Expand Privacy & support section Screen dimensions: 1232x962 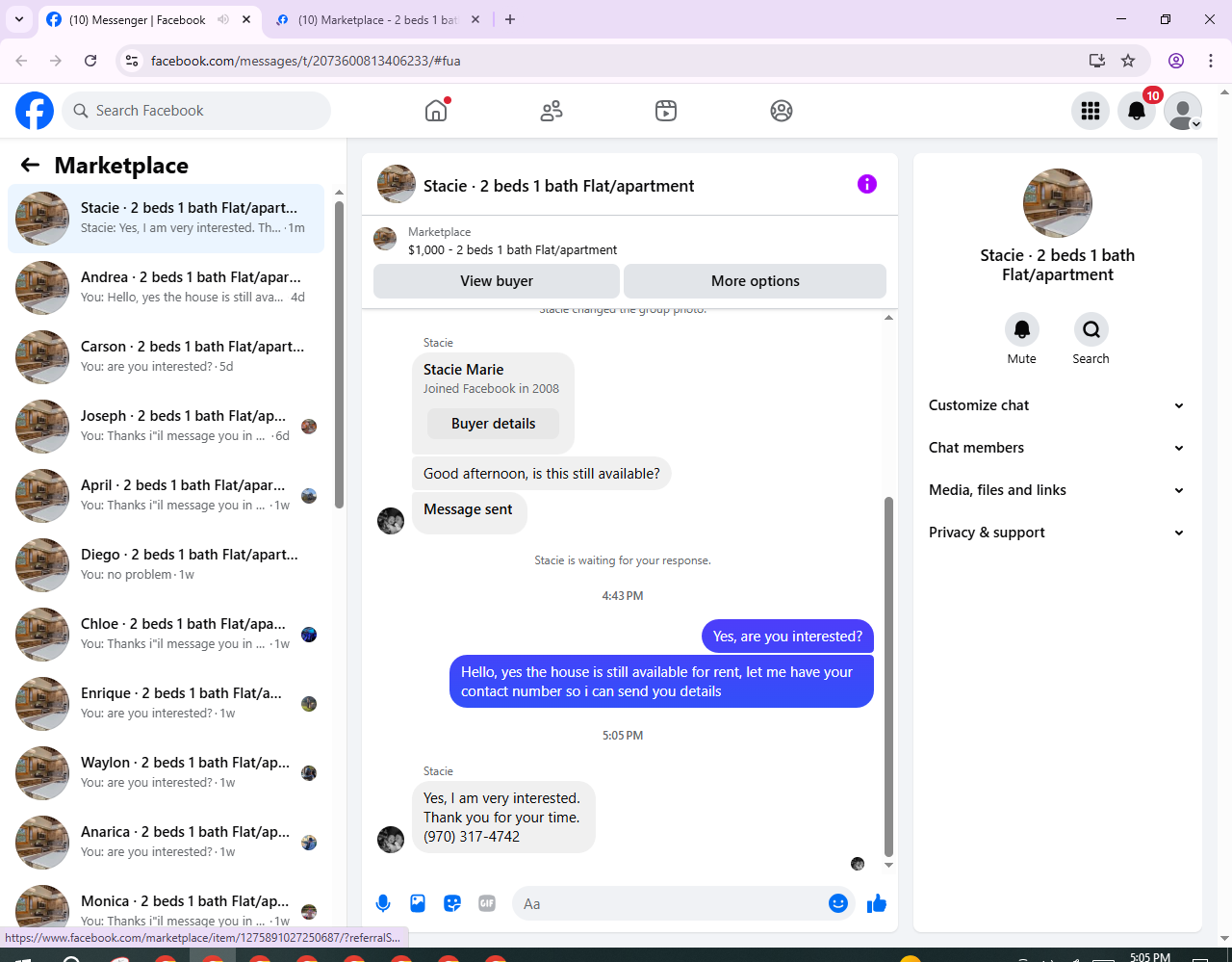pyautogui.click(x=1057, y=533)
